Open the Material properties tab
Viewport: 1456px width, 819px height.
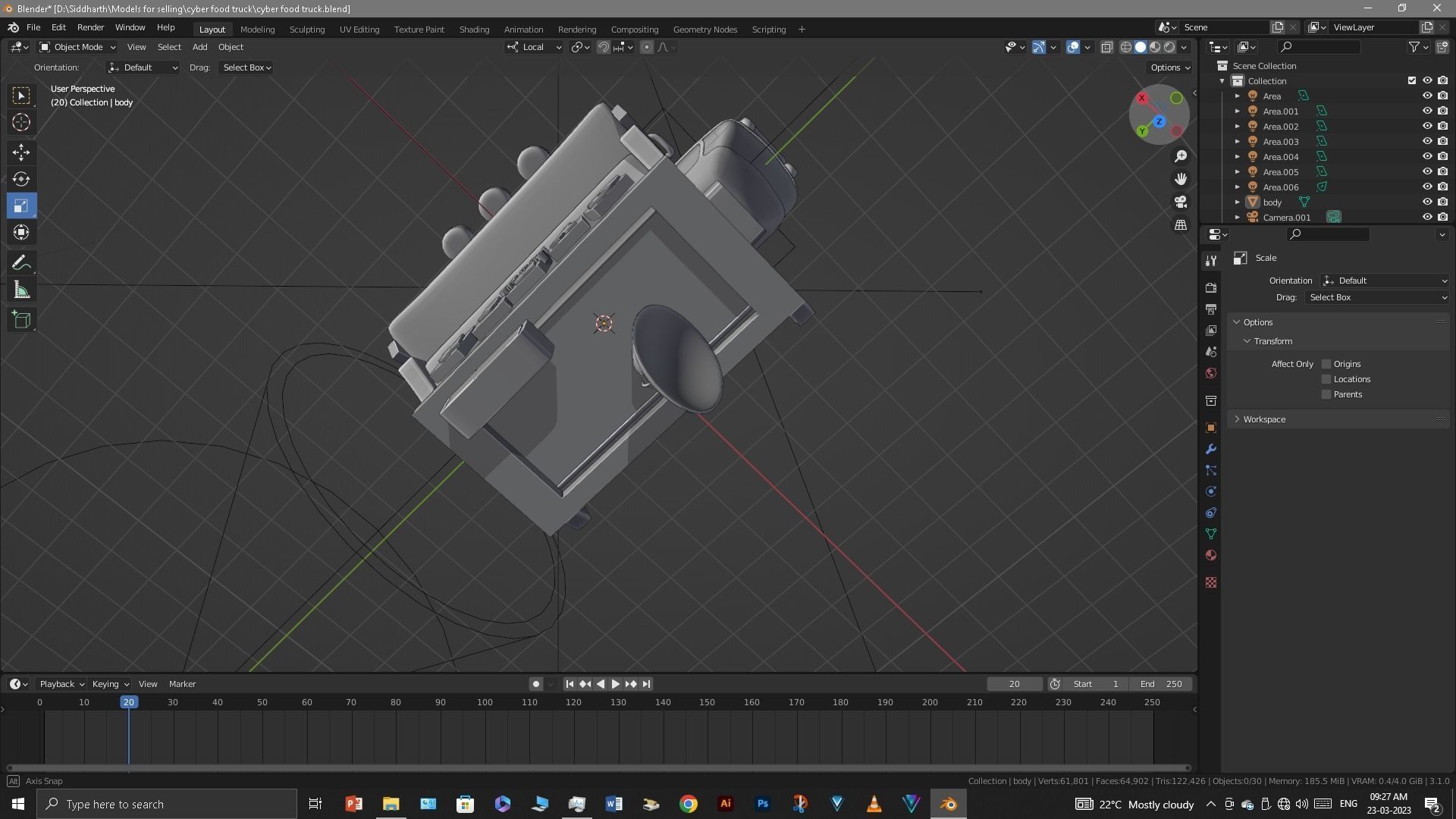(x=1211, y=556)
